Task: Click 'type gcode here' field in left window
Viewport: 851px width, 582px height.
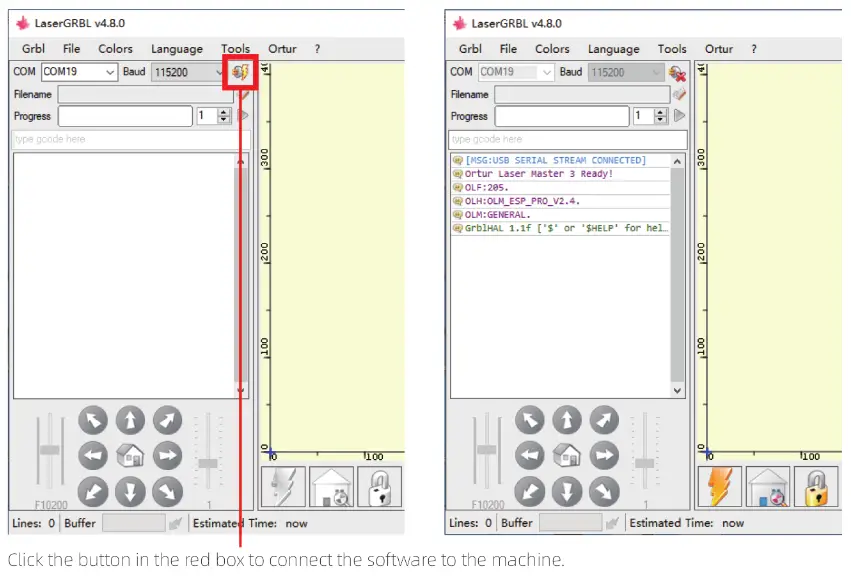Action: tap(131, 139)
